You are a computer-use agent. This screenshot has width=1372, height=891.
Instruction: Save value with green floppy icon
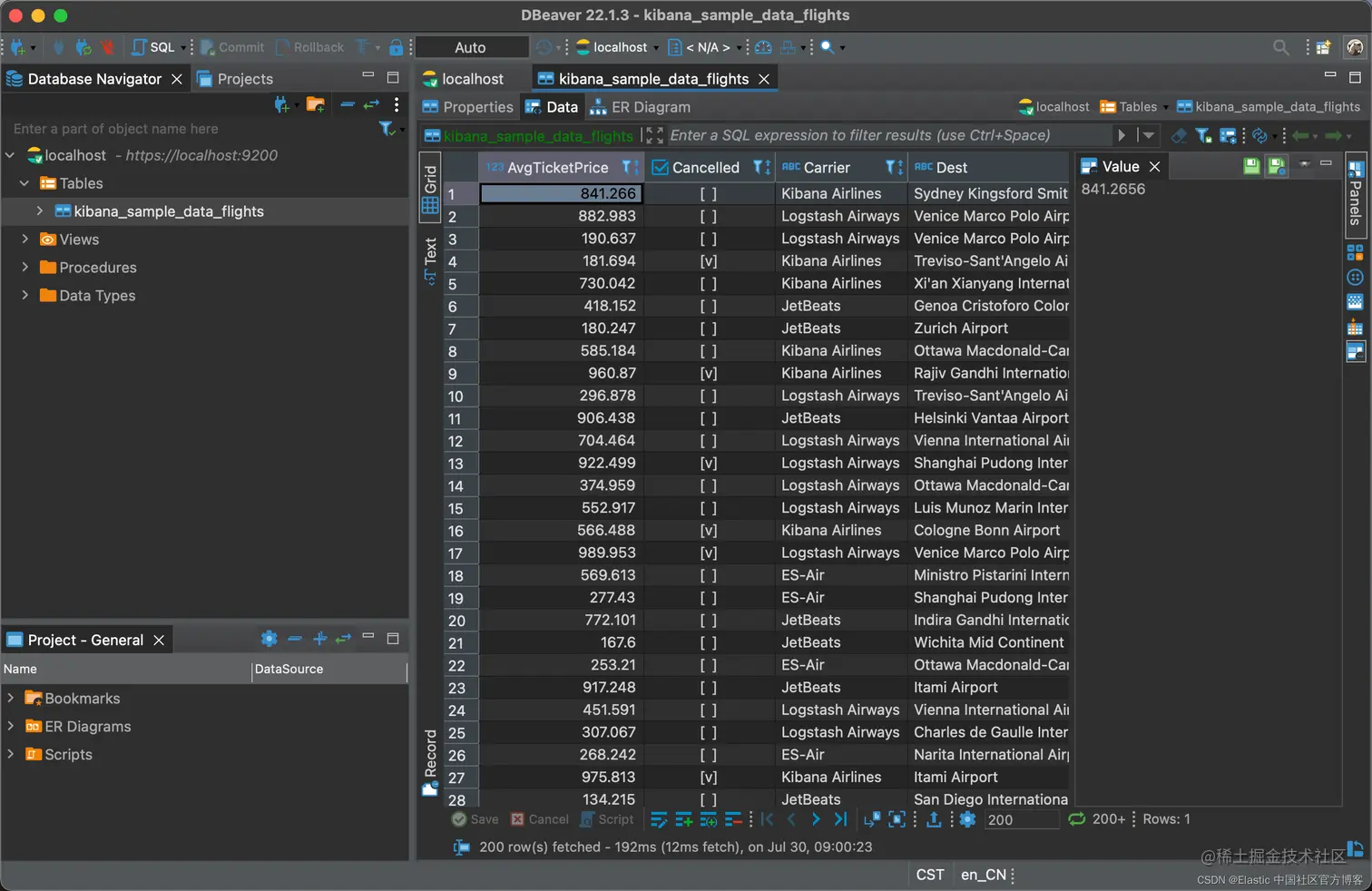(x=1251, y=165)
